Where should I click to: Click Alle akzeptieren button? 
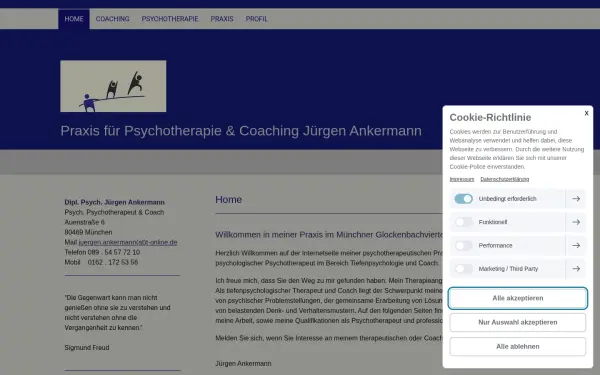tap(518, 298)
